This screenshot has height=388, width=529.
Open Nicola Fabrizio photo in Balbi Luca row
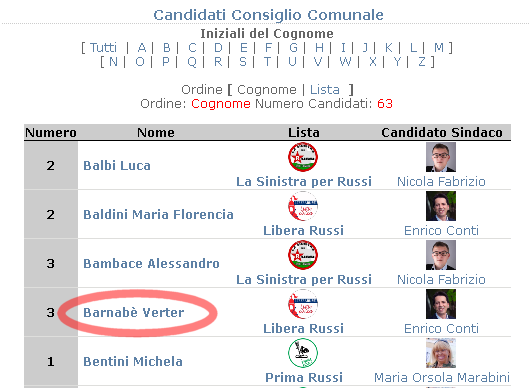tap(441, 157)
